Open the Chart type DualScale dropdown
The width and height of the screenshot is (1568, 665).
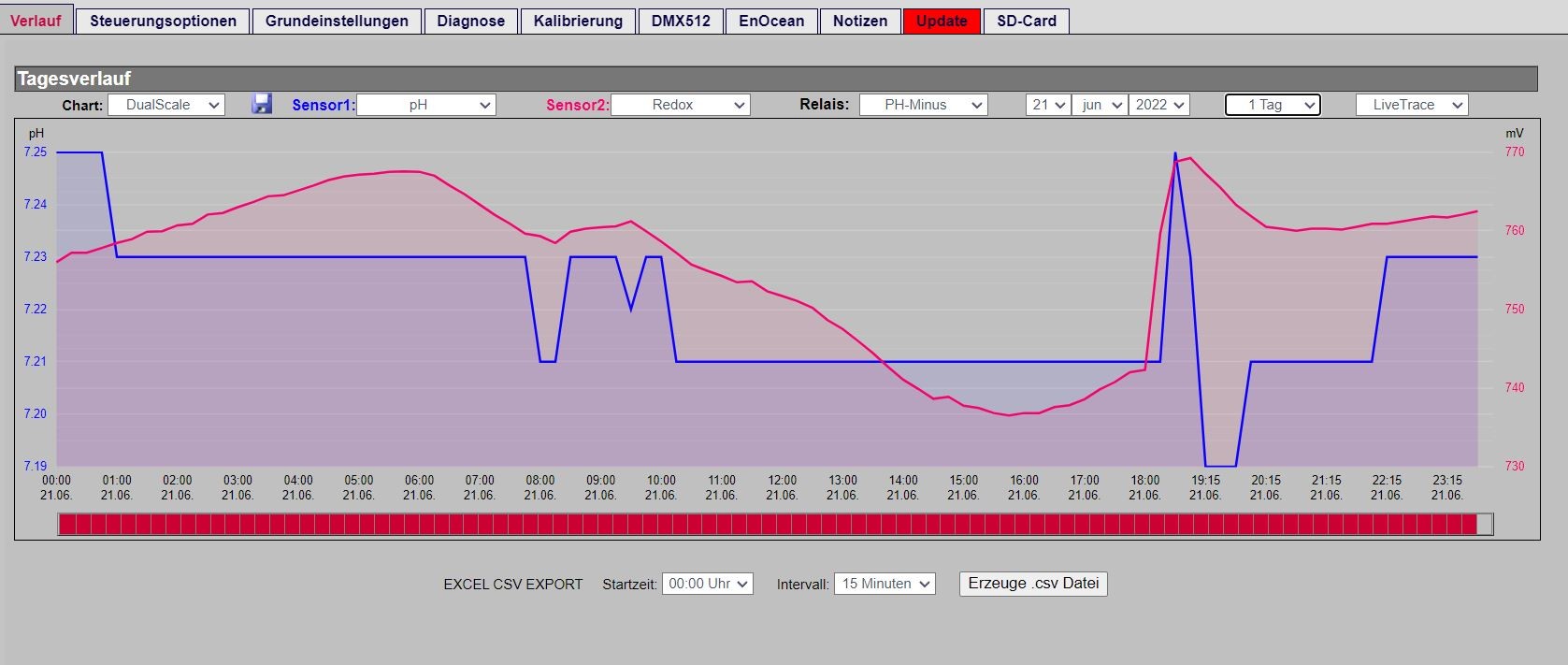[166, 105]
